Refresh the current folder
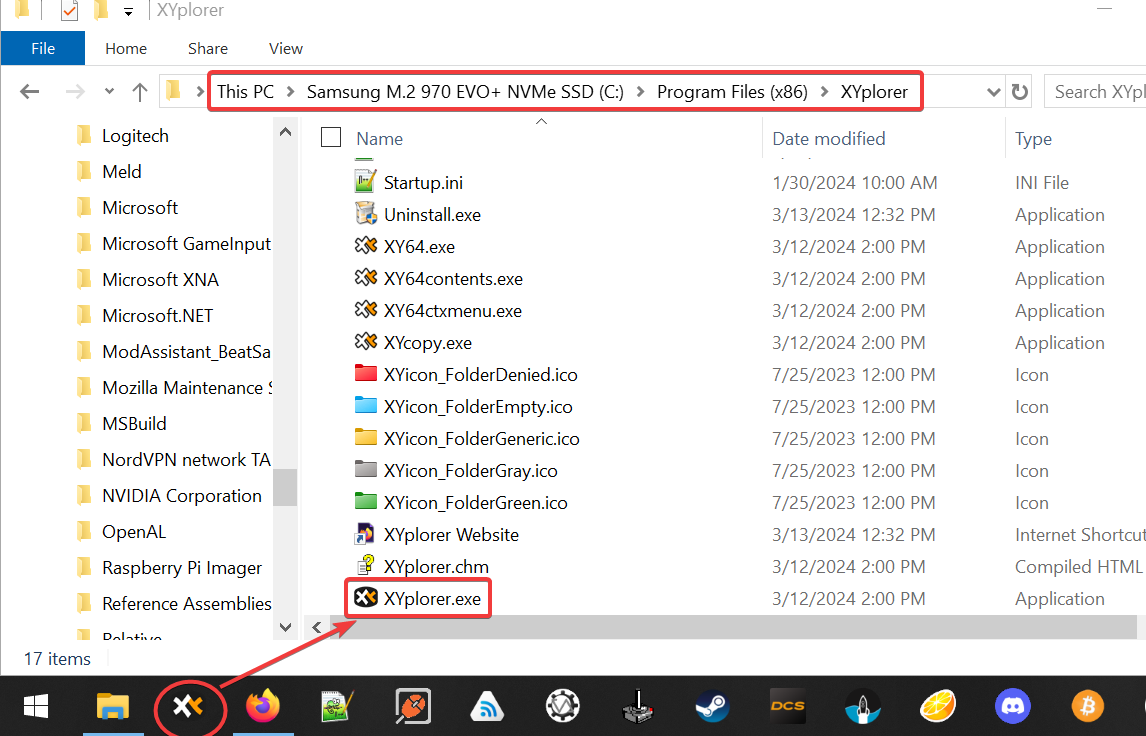 (1019, 90)
